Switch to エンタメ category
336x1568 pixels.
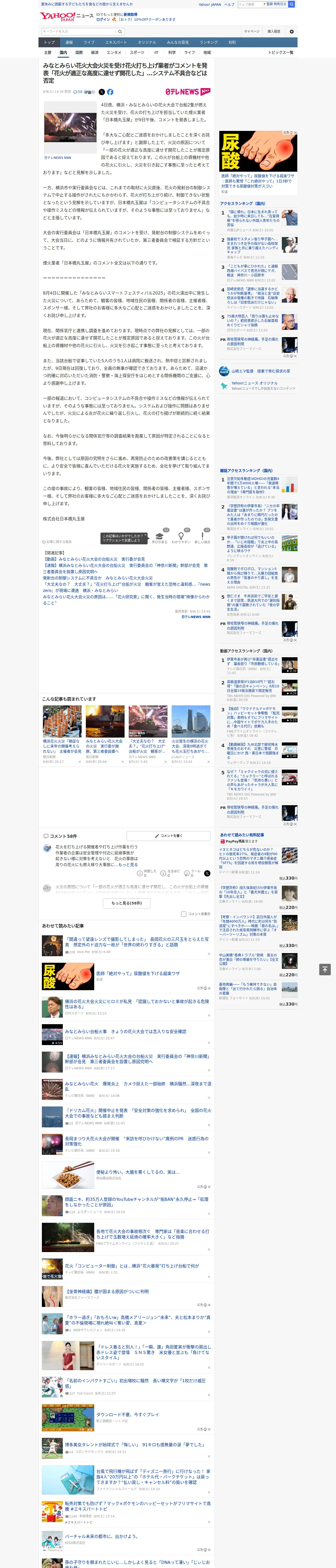tap(114, 52)
